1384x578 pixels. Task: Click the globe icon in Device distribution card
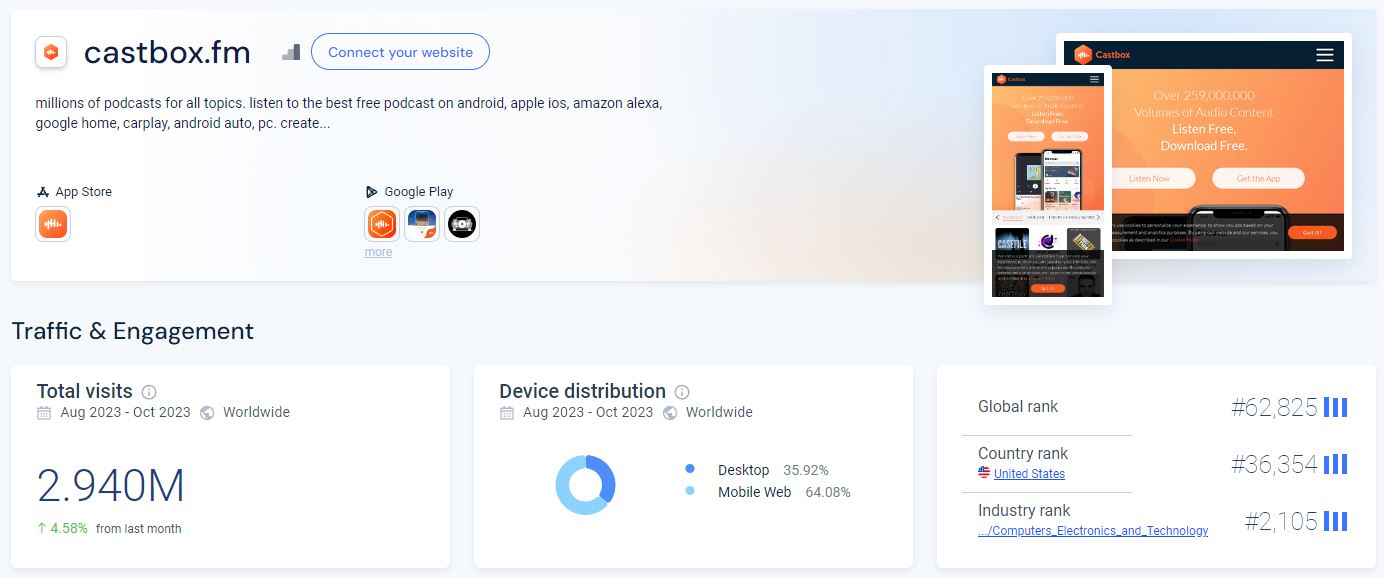(670, 413)
